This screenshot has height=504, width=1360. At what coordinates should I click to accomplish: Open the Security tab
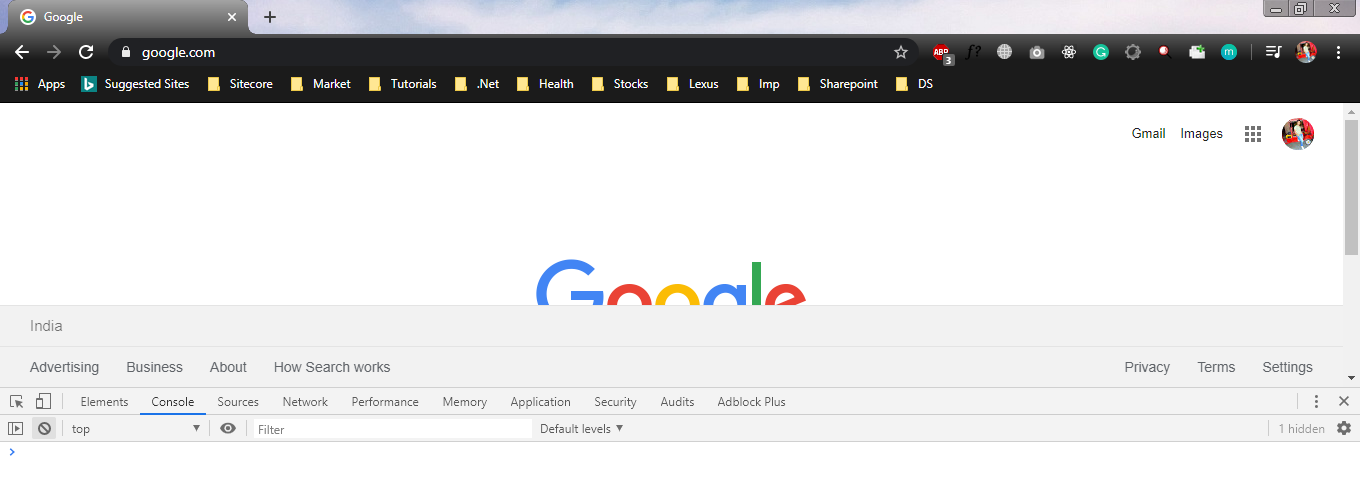coord(615,402)
